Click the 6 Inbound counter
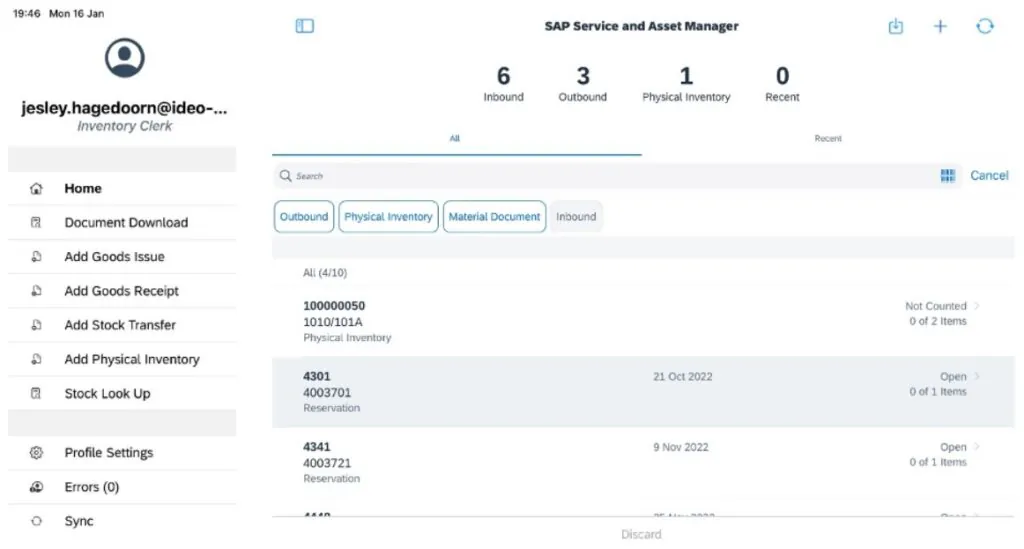Image resolution: width=1024 pixels, height=549 pixels. 504,84
